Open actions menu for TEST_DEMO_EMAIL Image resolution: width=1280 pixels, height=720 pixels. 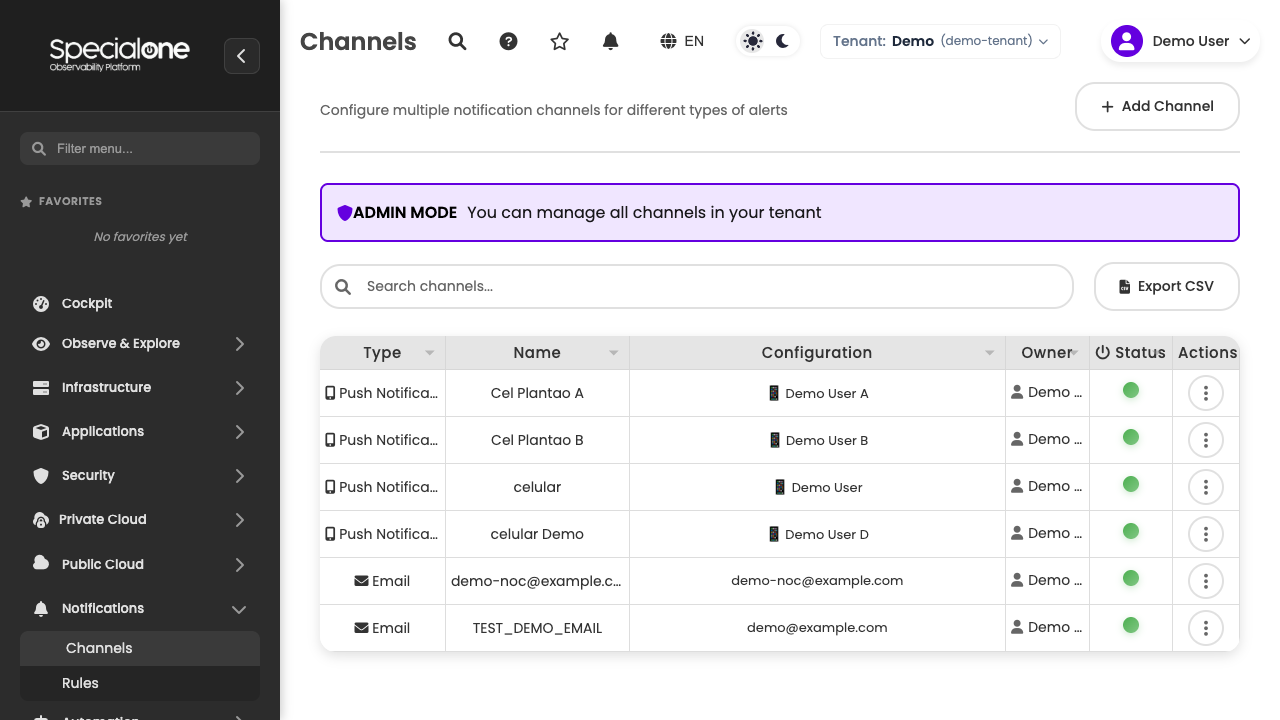click(1206, 628)
